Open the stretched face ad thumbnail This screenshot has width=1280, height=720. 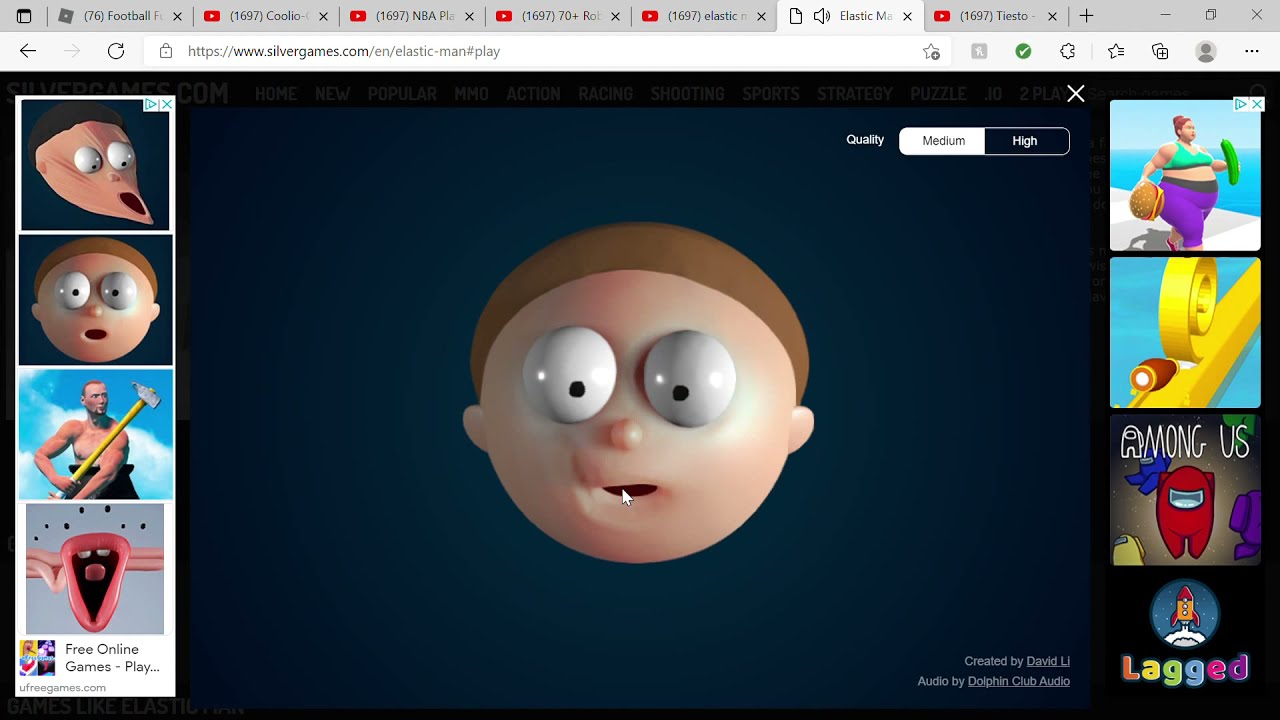[95, 165]
